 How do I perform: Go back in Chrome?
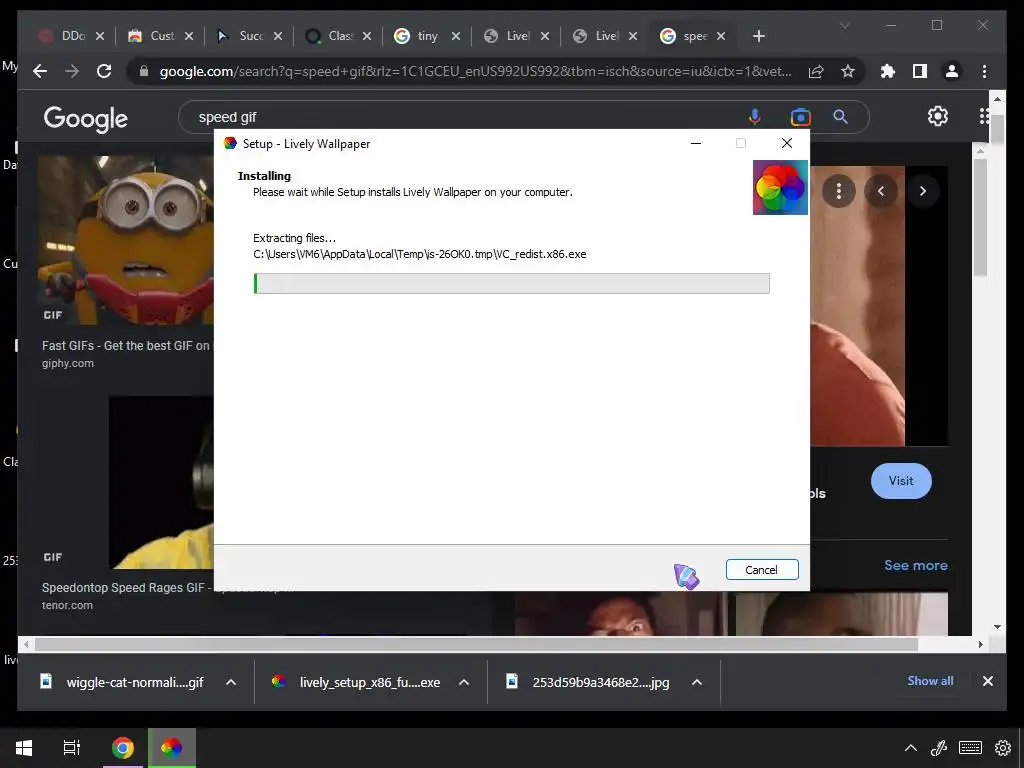(x=40, y=71)
